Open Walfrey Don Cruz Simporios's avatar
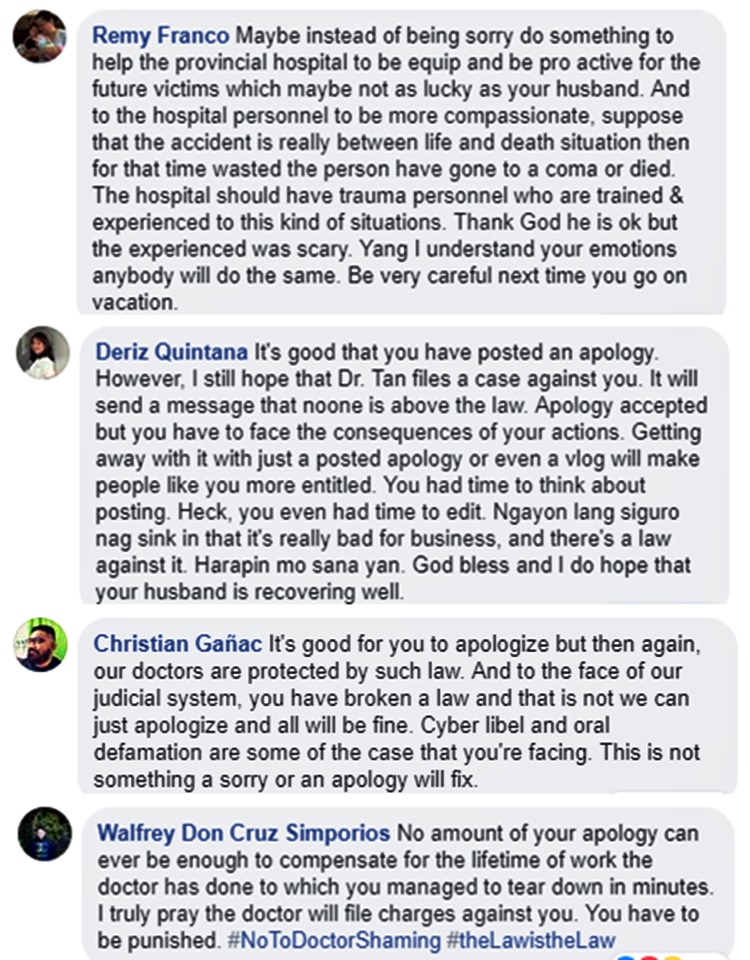This screenshot has width=750, height=960. 44,834
